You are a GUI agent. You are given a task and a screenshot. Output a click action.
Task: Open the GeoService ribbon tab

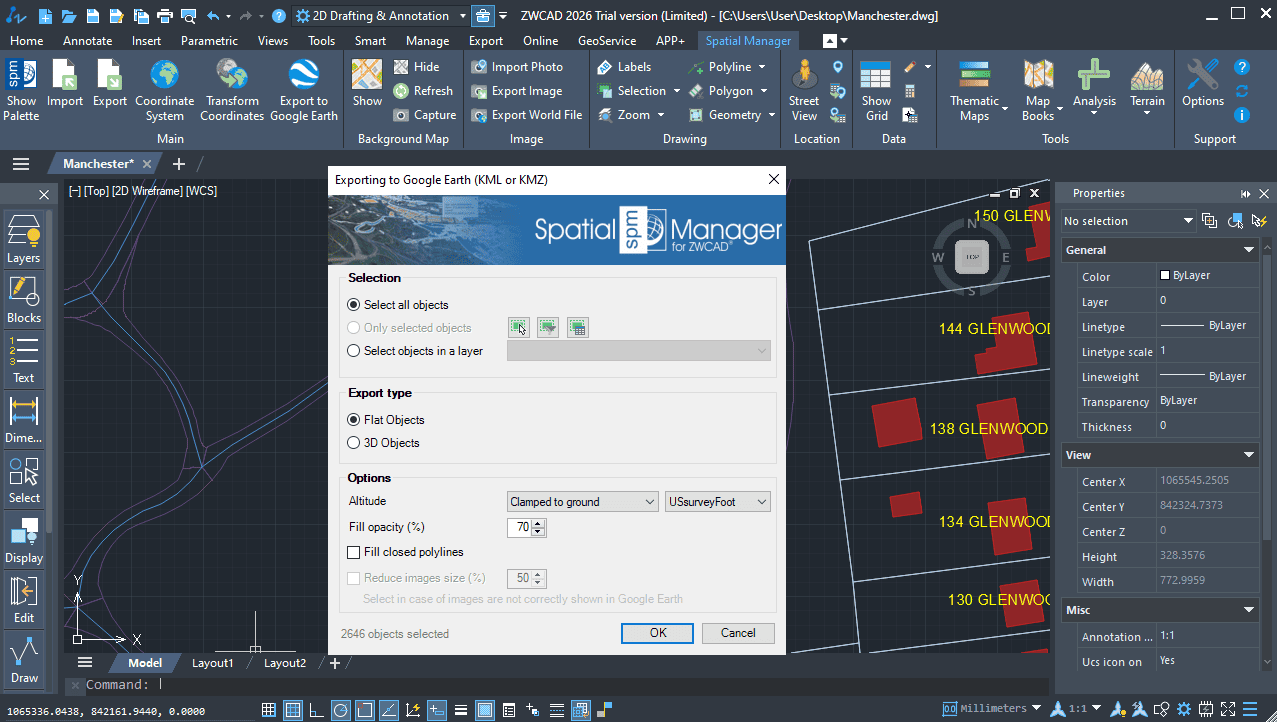[607, 41]
